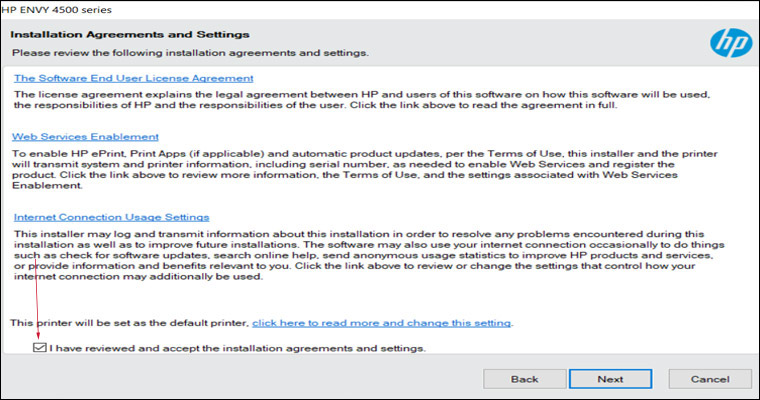Open the Web Services Enablement link
Image resolution: width=760 pixels, height=400 pixels.
click(x=85, y=136)
